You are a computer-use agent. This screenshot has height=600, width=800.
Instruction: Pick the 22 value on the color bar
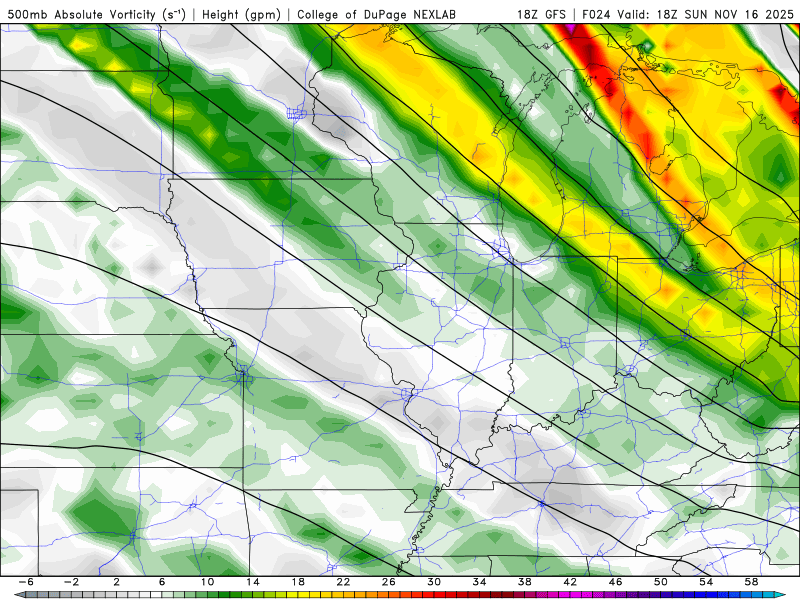coord(343,582)
